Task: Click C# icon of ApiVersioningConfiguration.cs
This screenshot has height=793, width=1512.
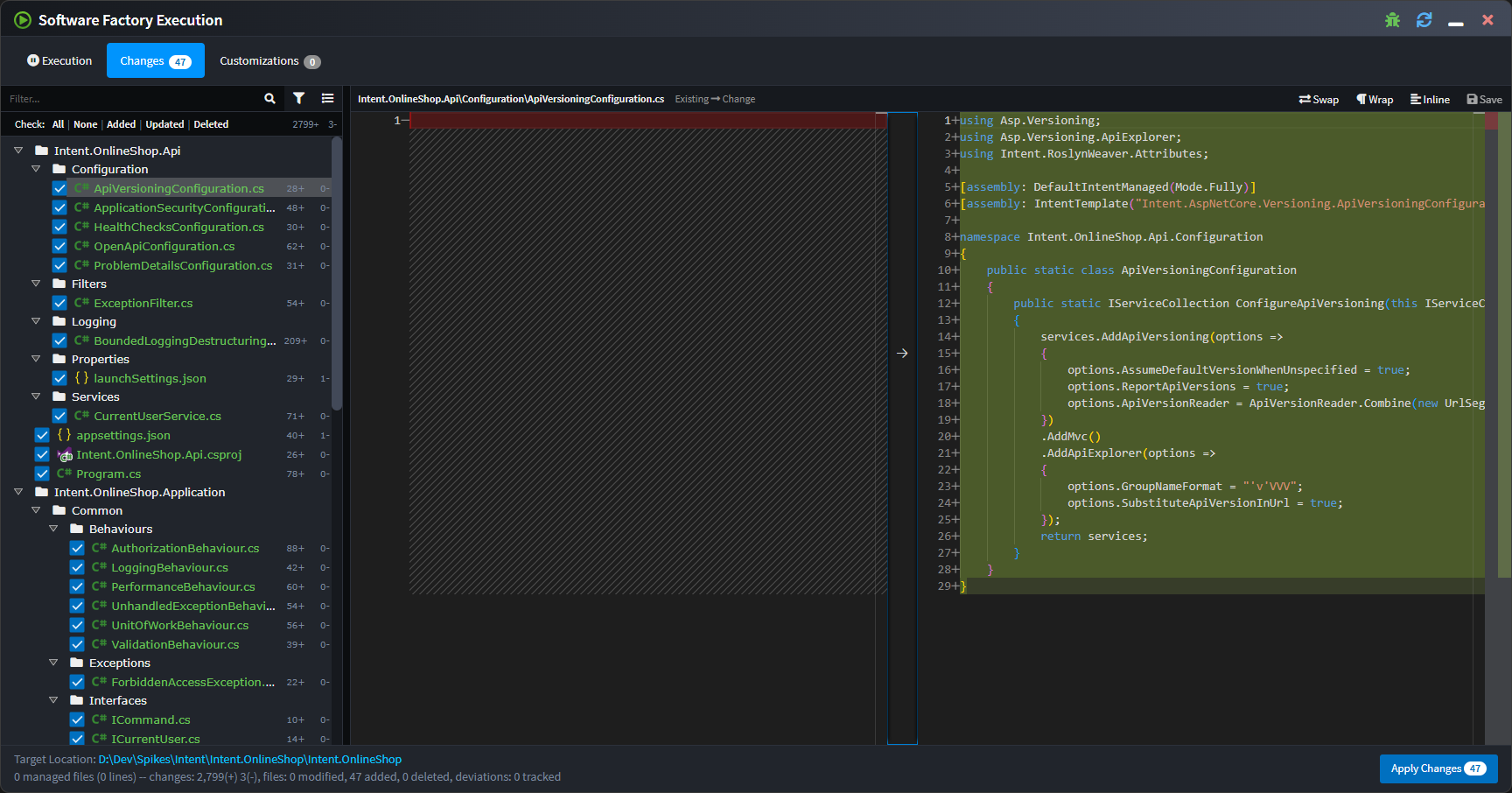Action: (81, 188)
